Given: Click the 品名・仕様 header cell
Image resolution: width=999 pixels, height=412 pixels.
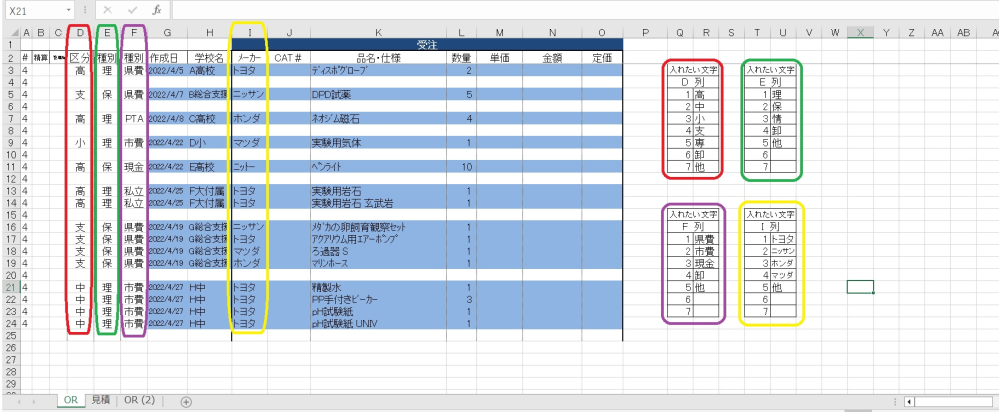Looking at the screenshot, I should 378,57.
